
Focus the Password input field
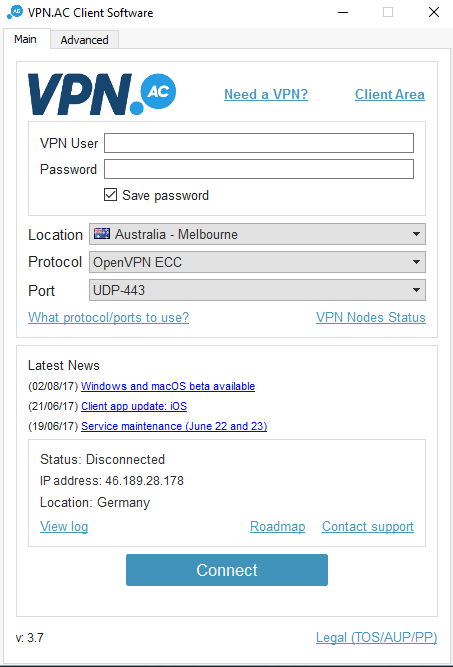pos(259,169)
